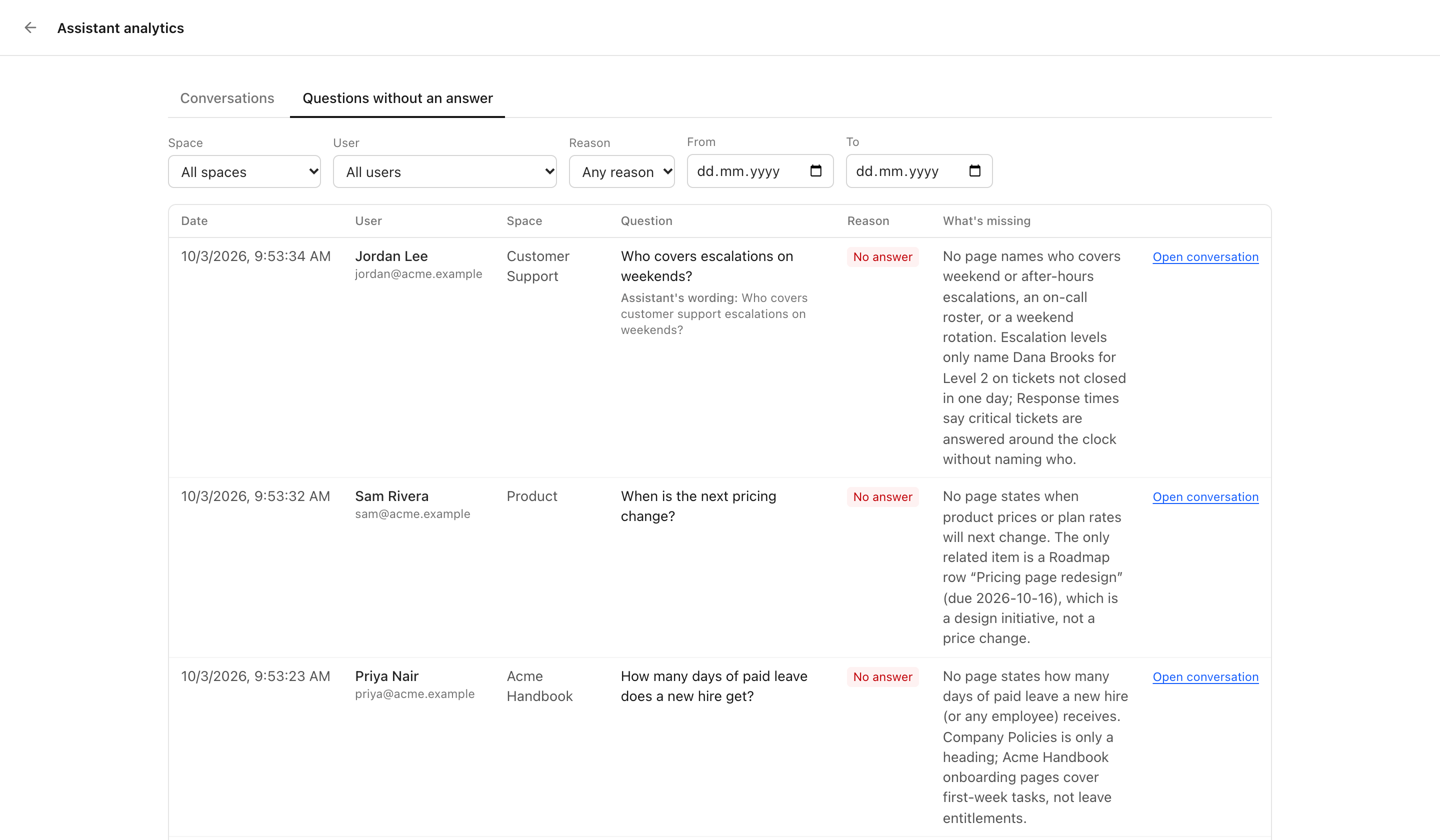
Task: Click the What's missing column header
Action: (x=986, y=221)
